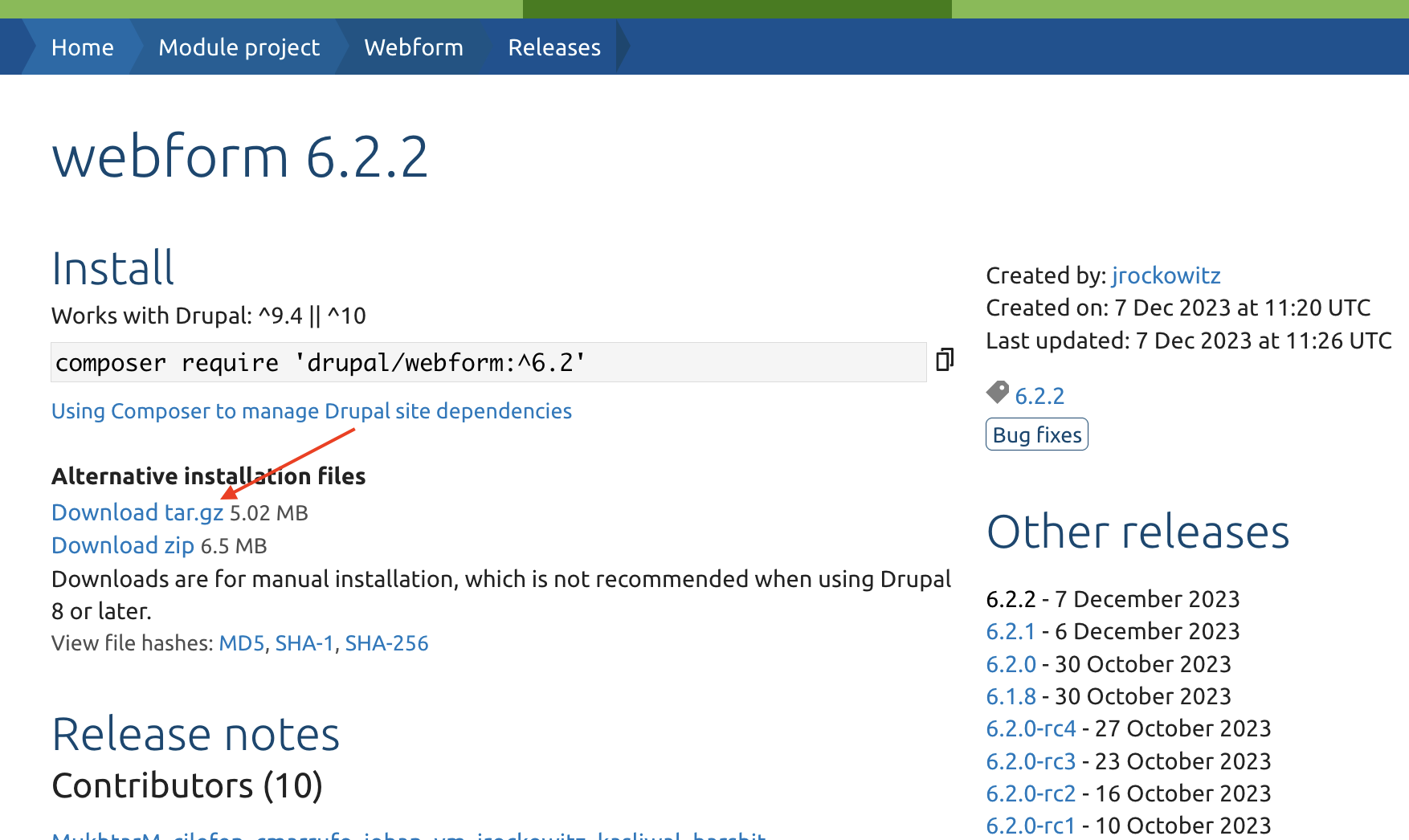Screen dimensions: 1409x840
Task: Open release 6.2.0-rc1 link
Action: click(1031, 826)
